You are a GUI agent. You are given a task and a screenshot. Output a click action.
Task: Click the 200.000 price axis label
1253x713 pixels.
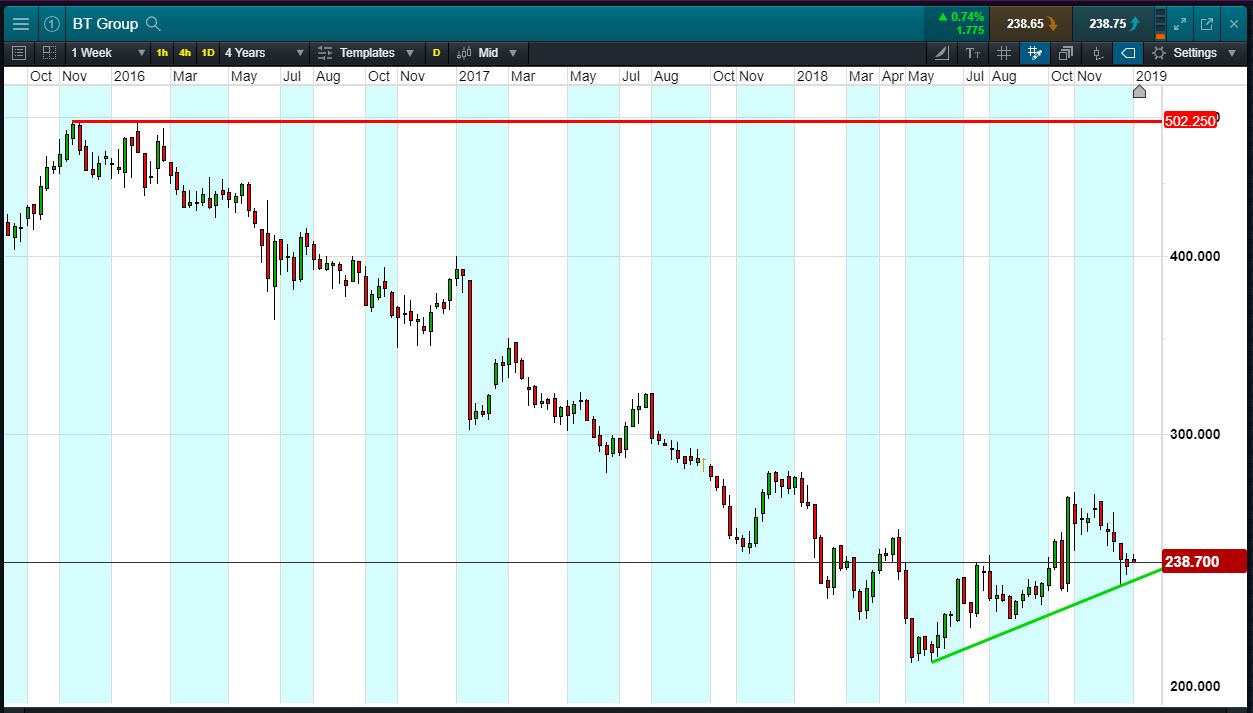coord(1195,686)
